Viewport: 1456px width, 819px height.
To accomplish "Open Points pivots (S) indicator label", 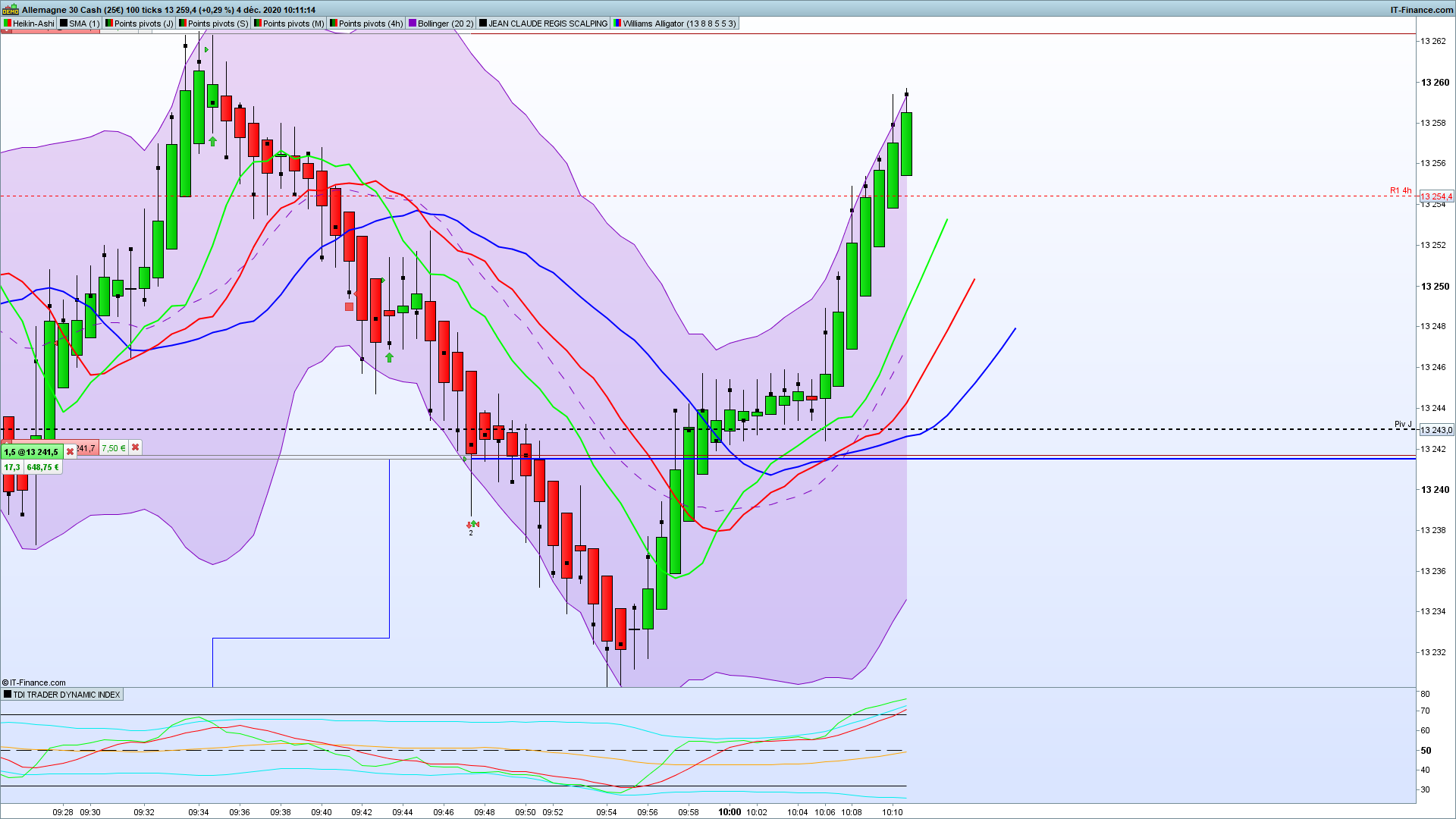I will tap(218, 24).
